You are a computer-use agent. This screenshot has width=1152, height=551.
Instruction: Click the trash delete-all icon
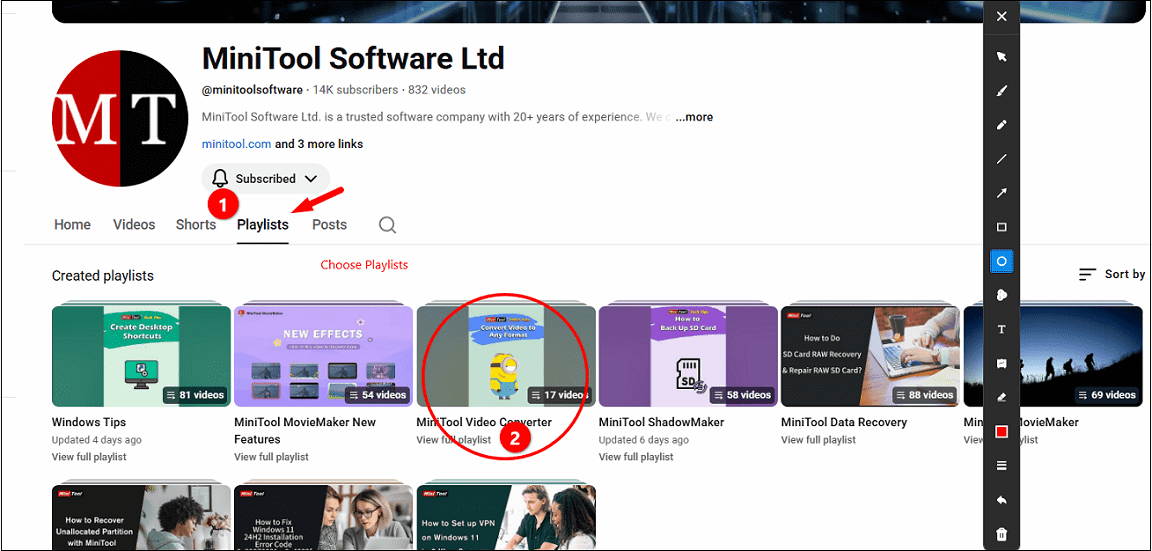click(x=1001, y=534)
